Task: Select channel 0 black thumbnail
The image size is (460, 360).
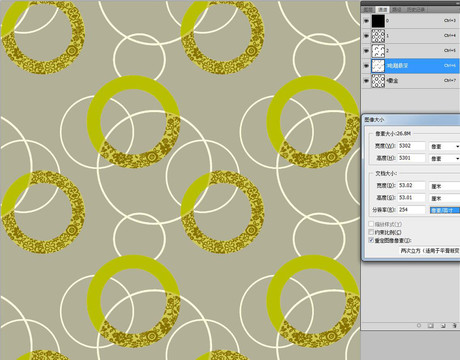Action: tap(378, 21)
